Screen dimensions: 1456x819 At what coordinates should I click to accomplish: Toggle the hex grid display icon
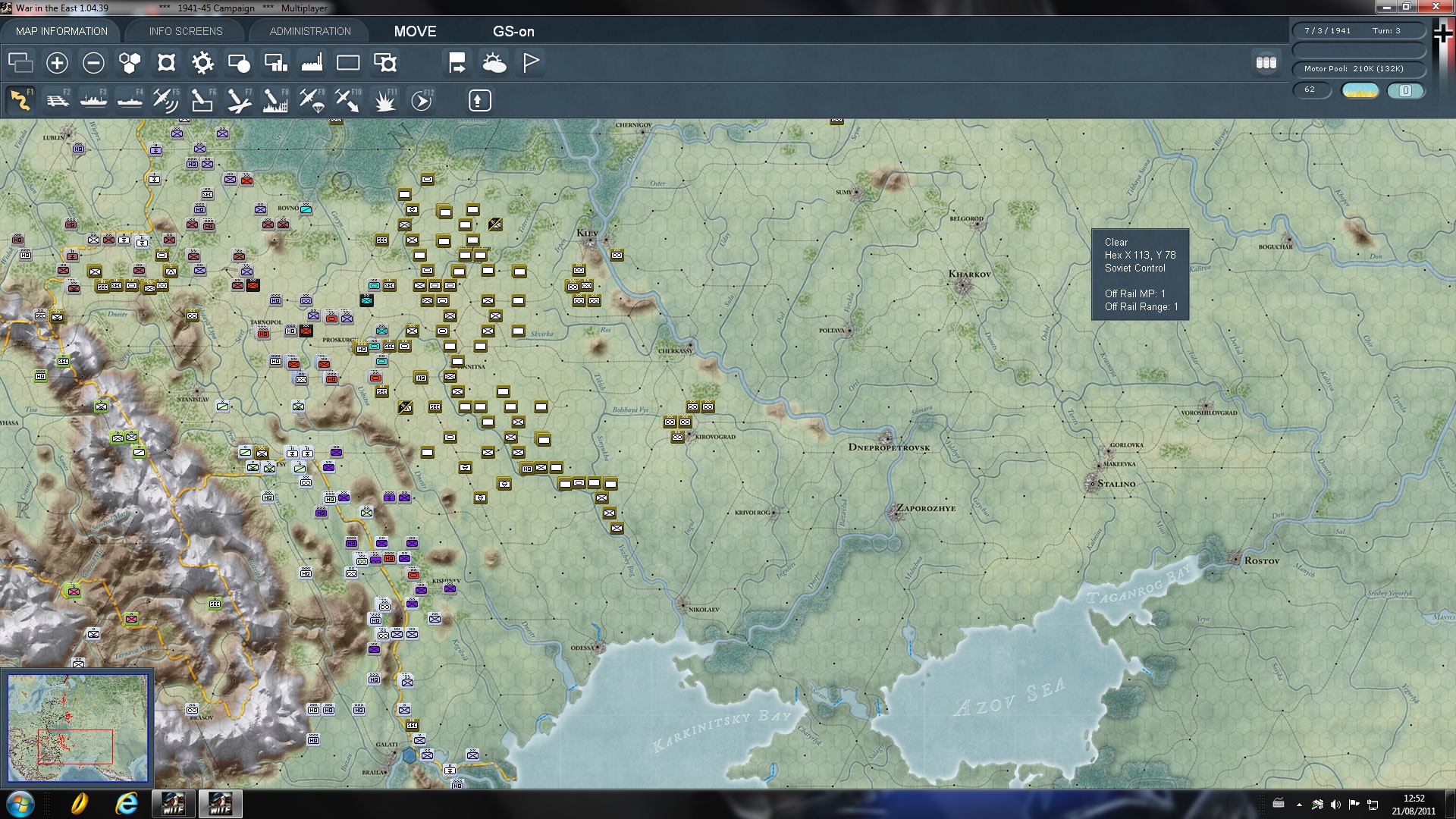pos(130,62)
